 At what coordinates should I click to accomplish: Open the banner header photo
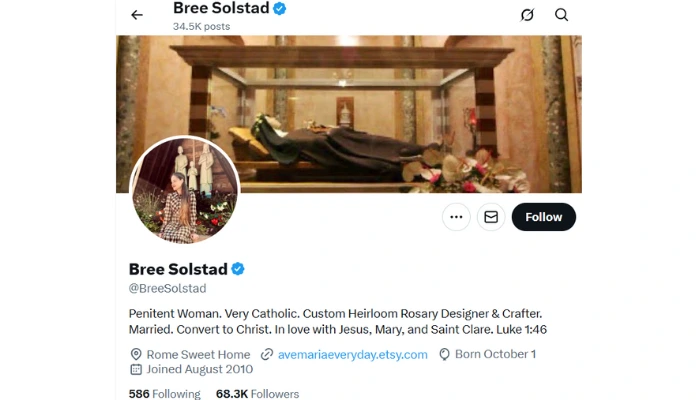point(349,114)
